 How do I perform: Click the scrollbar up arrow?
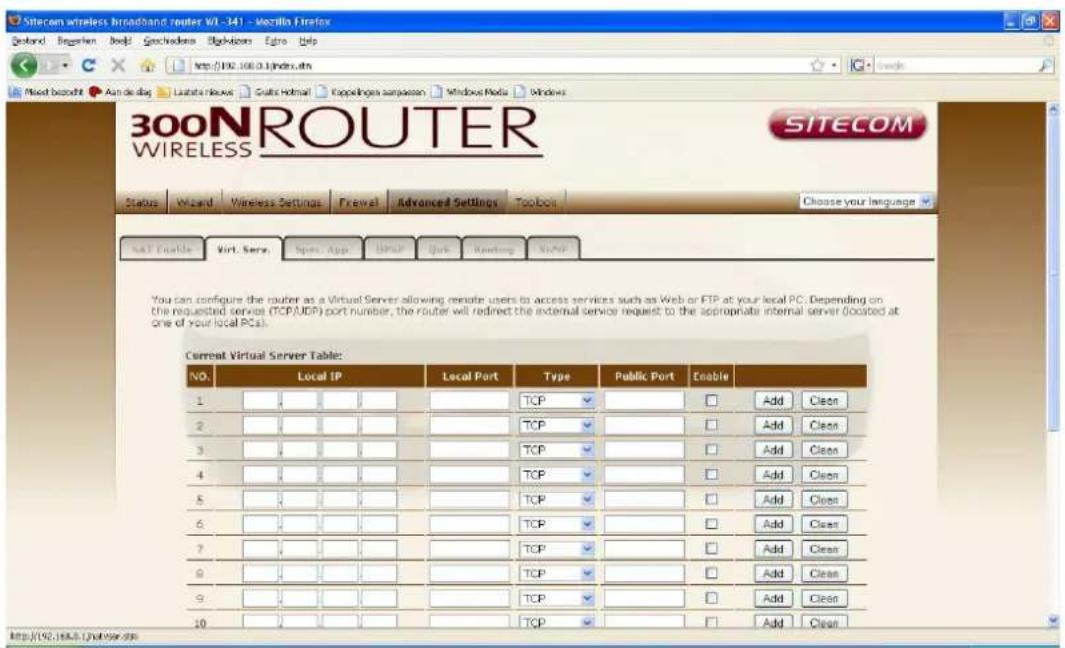click(1053, 109)
